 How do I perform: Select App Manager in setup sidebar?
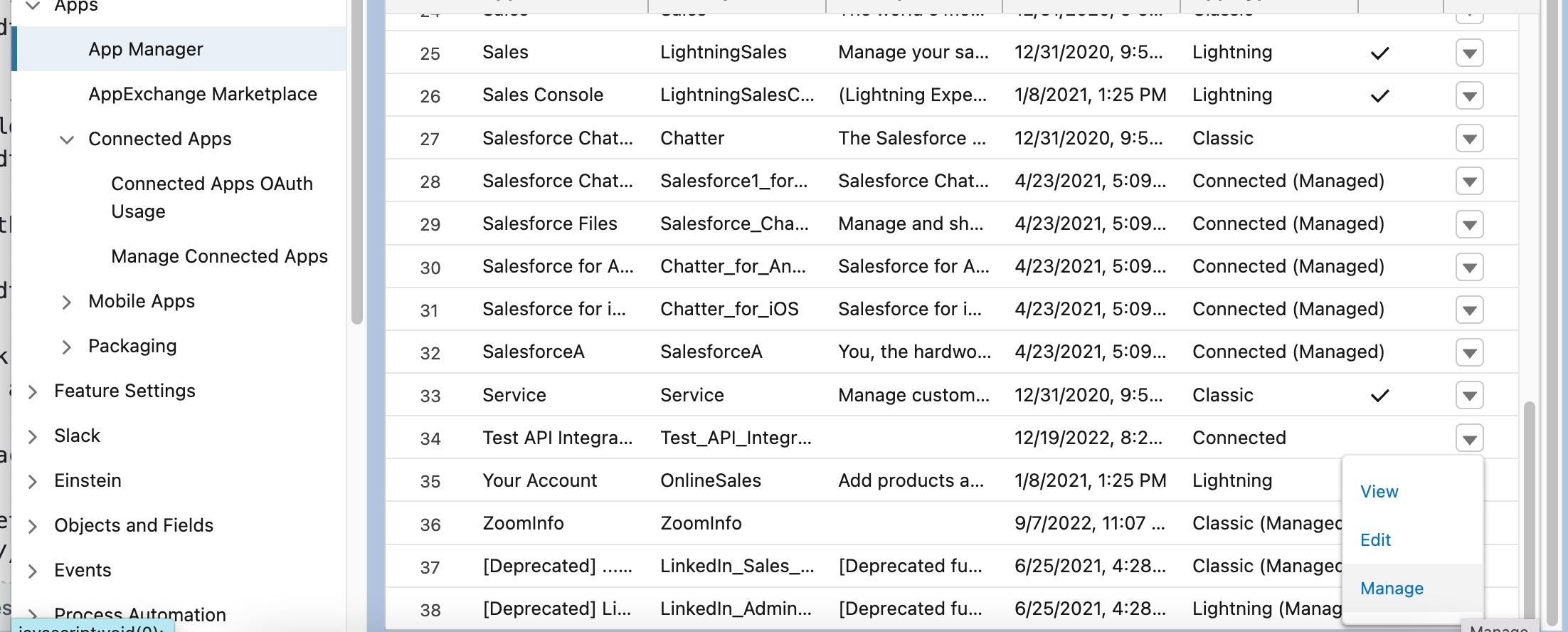[146, 49]
